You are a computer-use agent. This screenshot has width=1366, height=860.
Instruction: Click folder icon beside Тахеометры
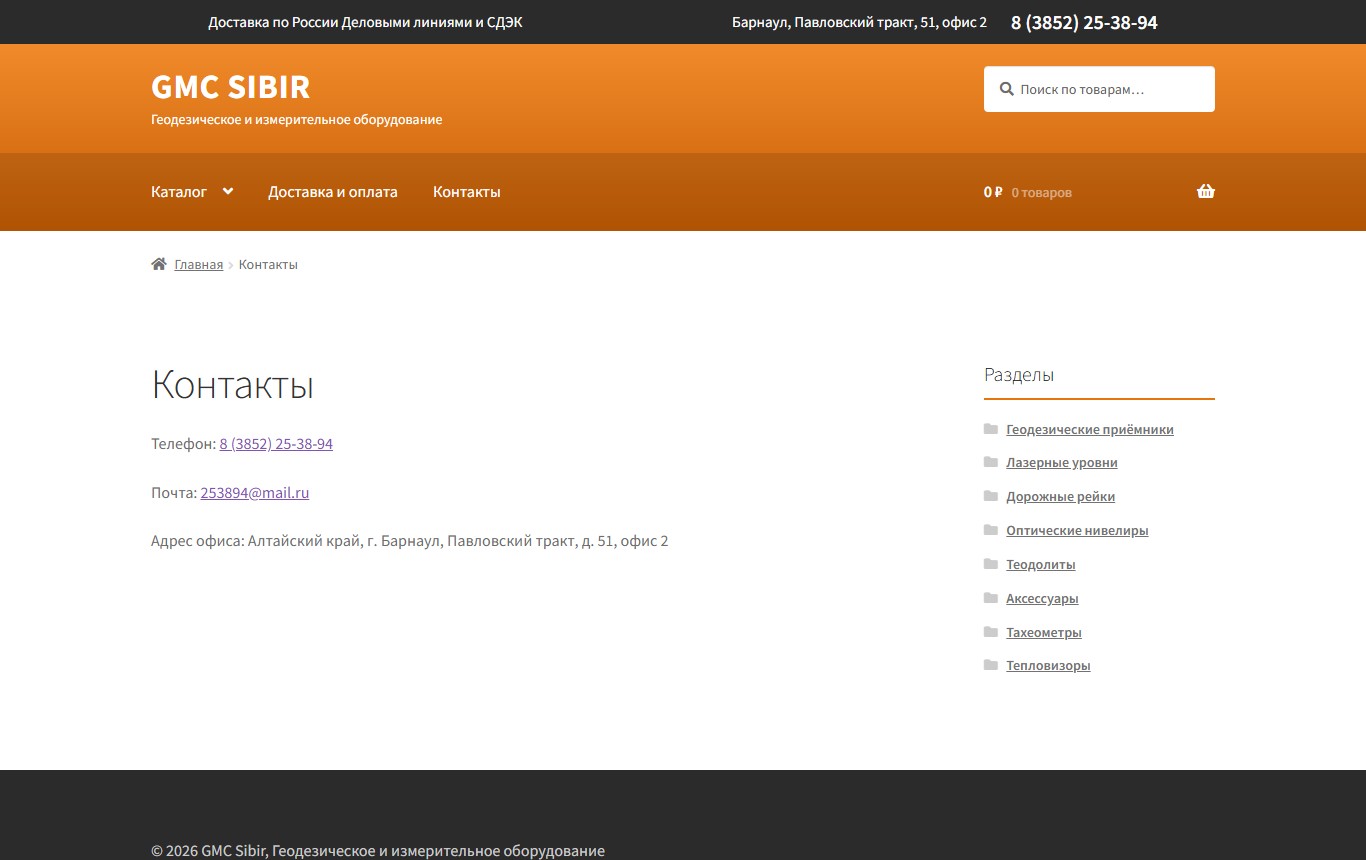pyautogui.click(x=991, y=632)
